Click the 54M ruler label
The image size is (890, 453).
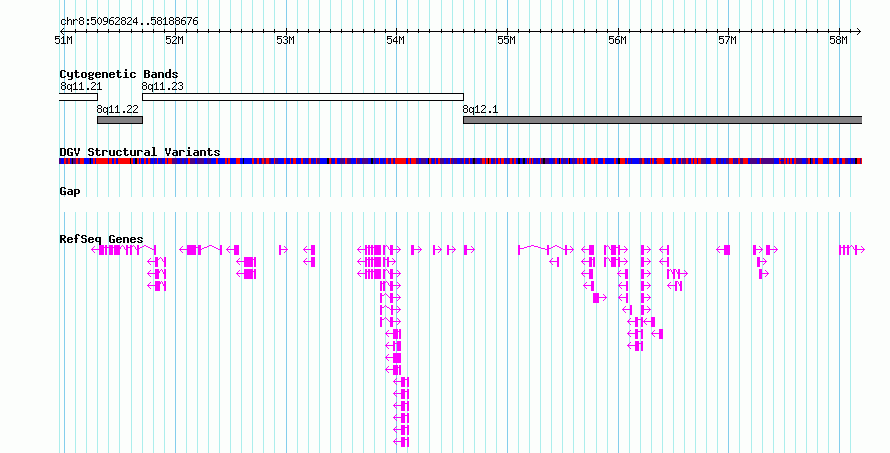(x=396, y=41)
